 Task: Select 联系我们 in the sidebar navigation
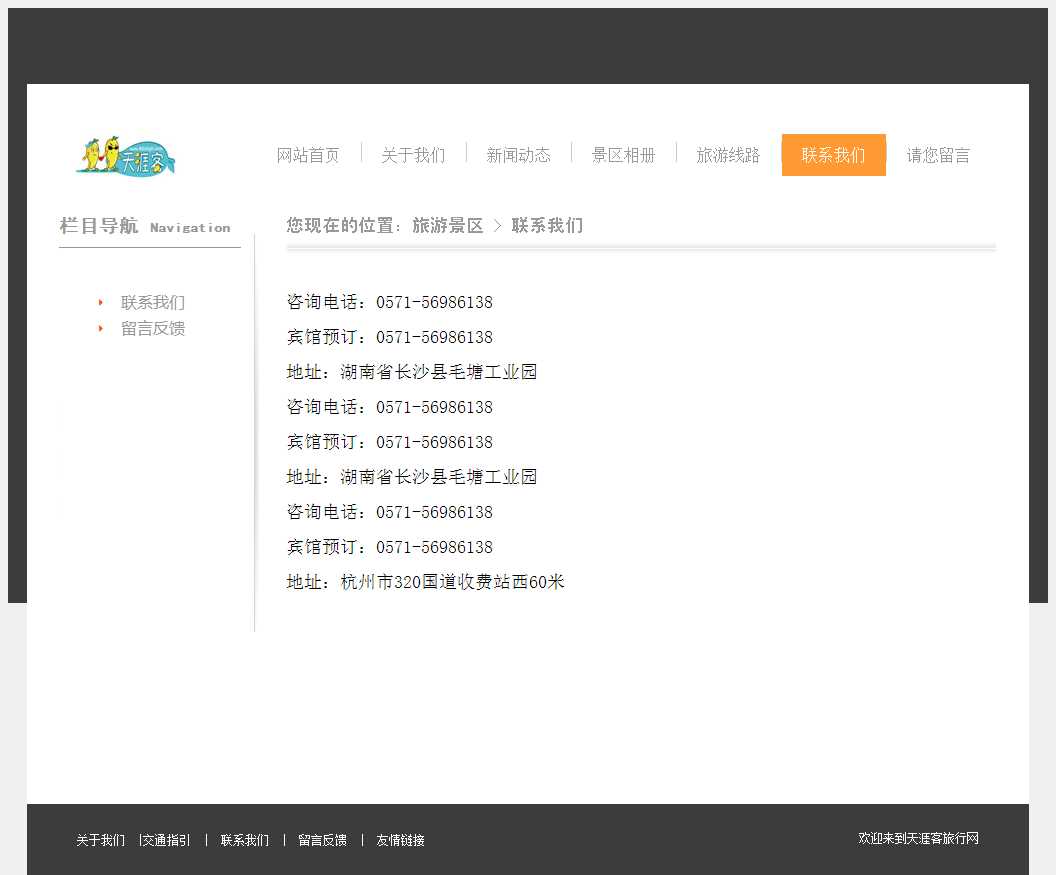point(153,302)
